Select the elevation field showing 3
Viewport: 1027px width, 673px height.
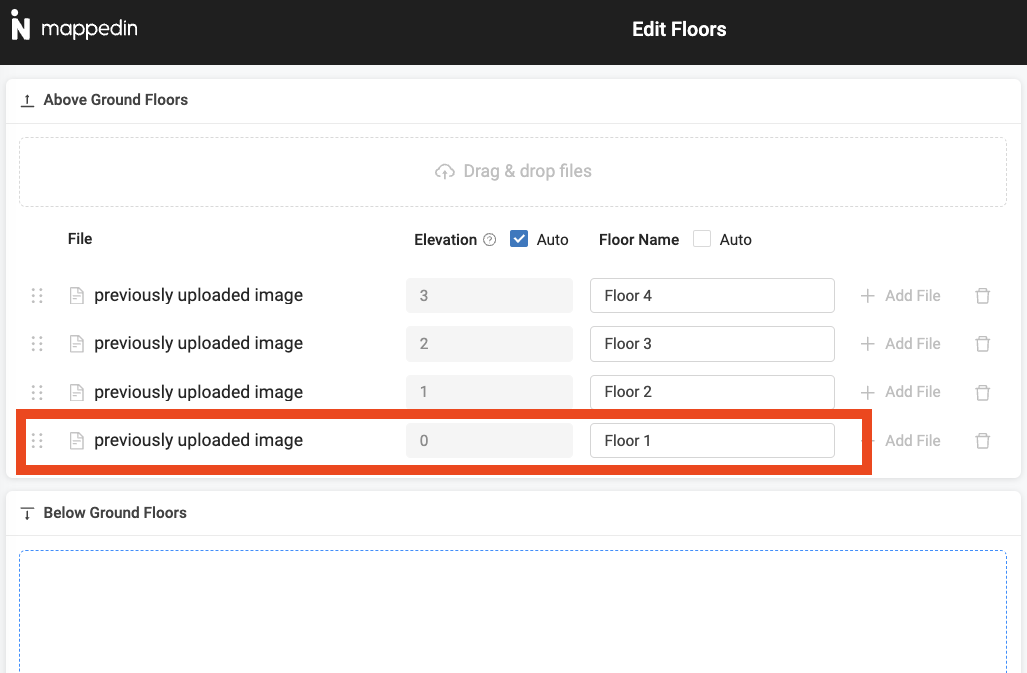[489, 296]
